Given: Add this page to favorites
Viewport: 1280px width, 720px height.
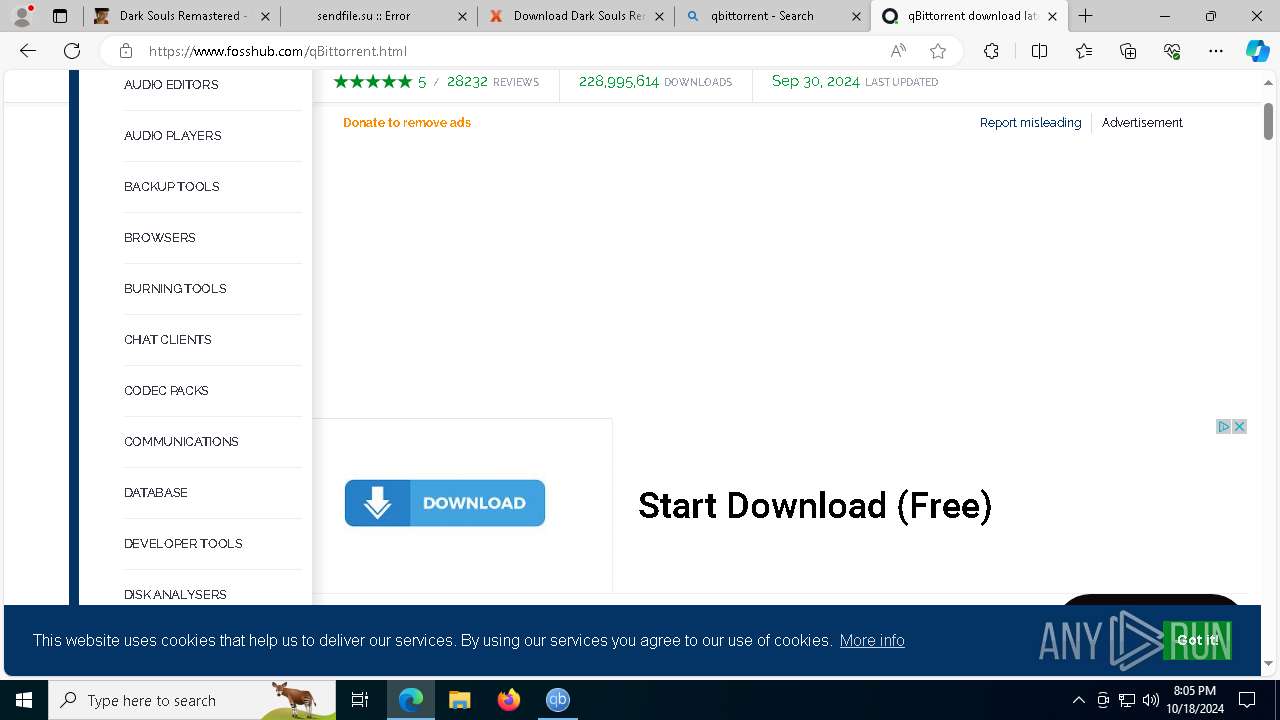Looking at the screenshot, I should [937, 51].
